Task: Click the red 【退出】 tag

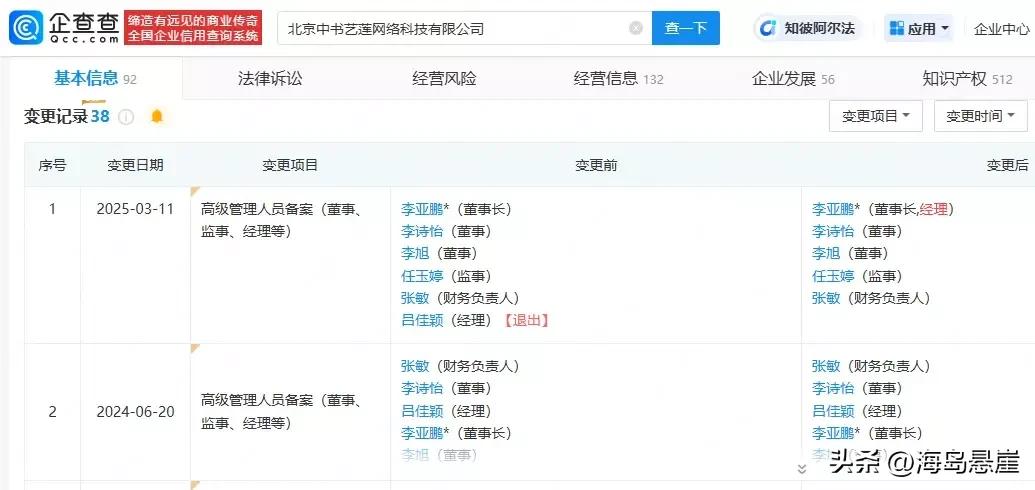Action: click(526, 320)
